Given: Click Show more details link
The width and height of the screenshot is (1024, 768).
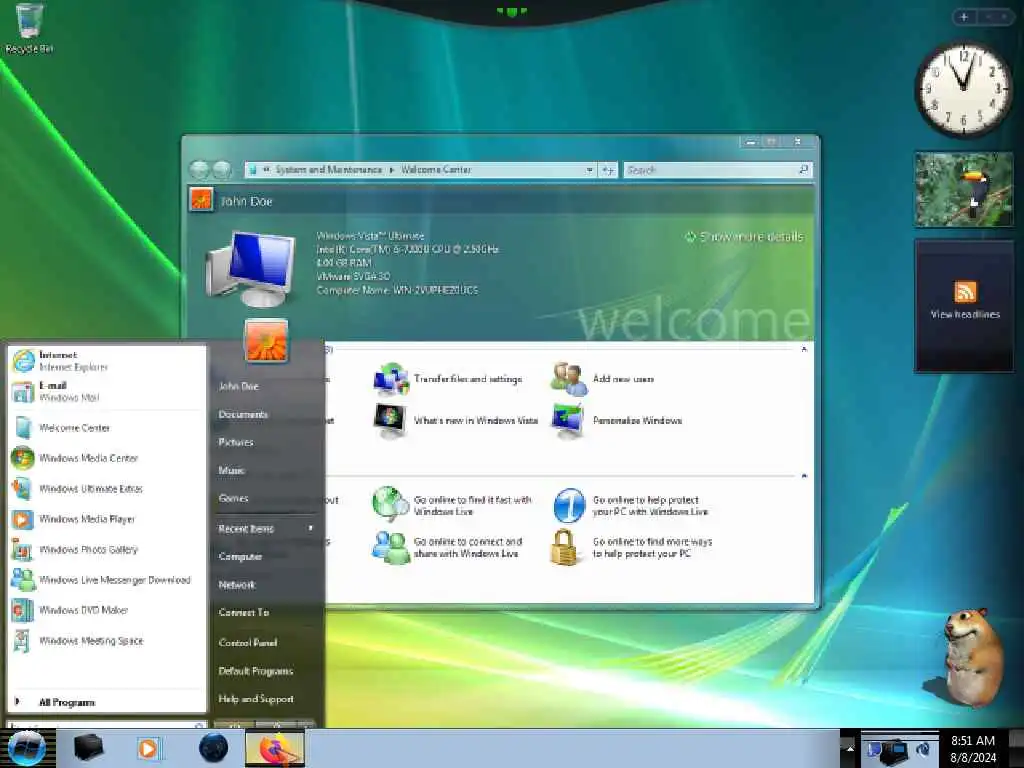Looking at the screenshot, I should pyautogui.click(x=744, y=237).
